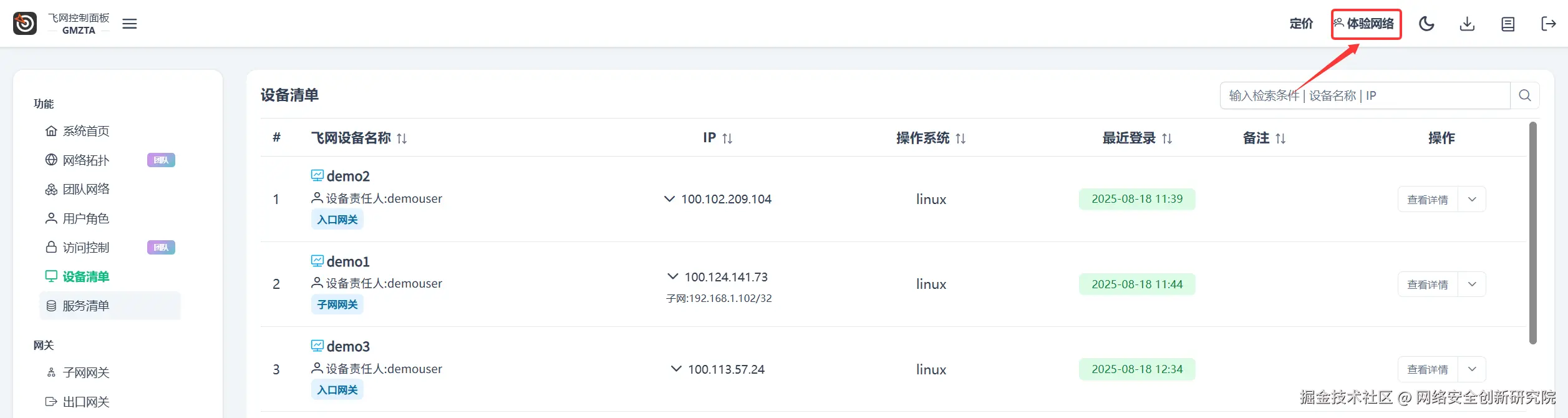Sort by 最近登录 column
Image resolution: width=1568 pixels, height=418 pixels.
pos(1167,139)
